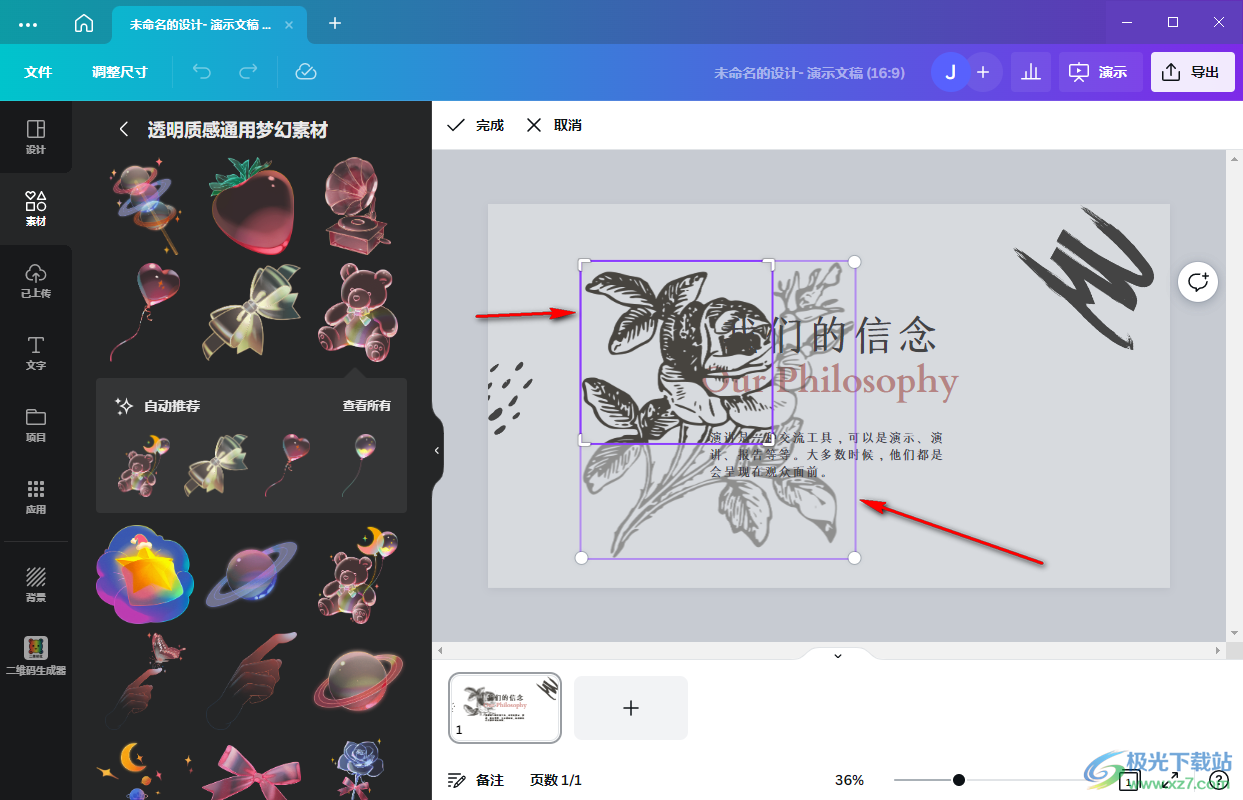
Task: Edit the design title 未命名的设计
Action: pyautogui.click(x=809, y=72)
